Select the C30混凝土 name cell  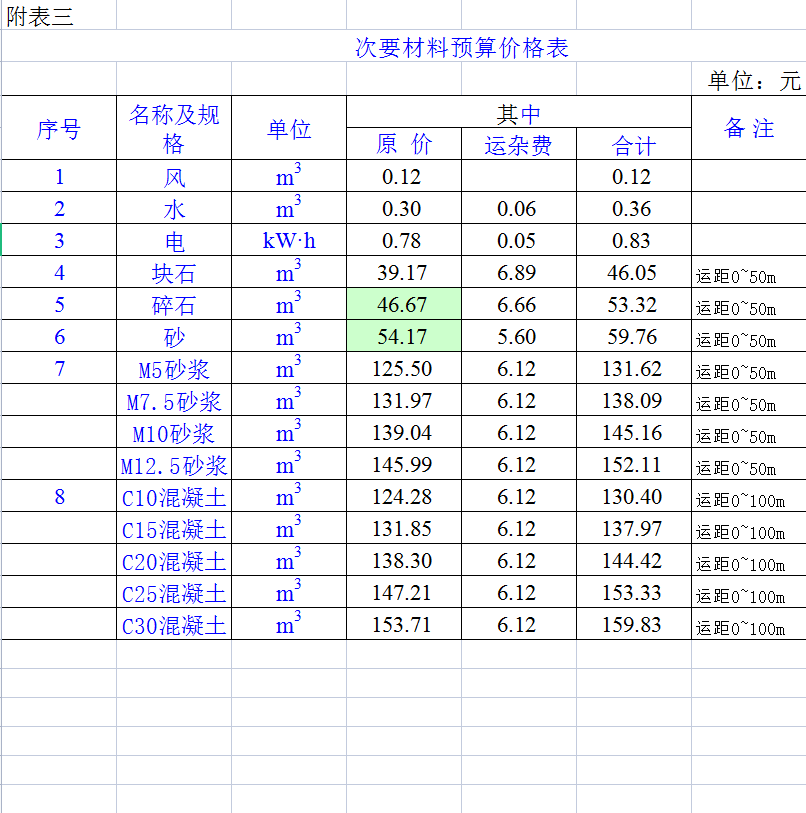(x=174, y=625)
